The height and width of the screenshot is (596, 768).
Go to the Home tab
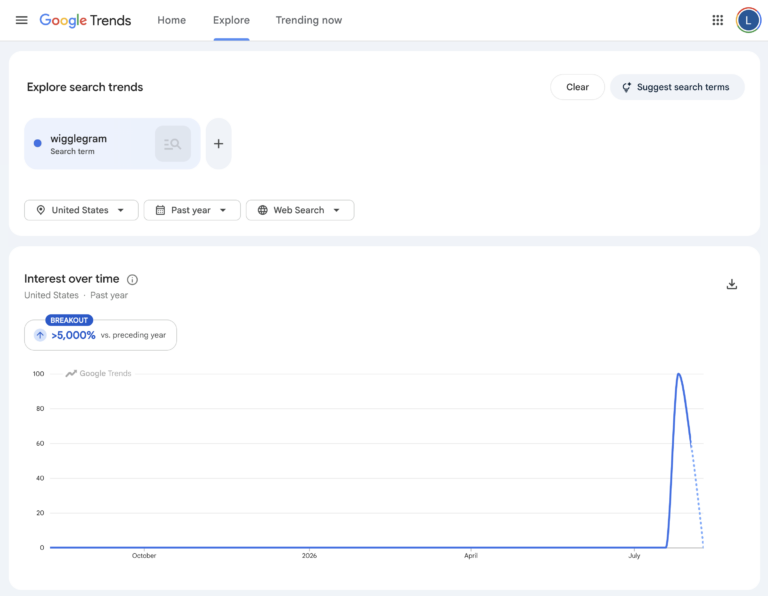pyautogui.click(x=171, y=20)
